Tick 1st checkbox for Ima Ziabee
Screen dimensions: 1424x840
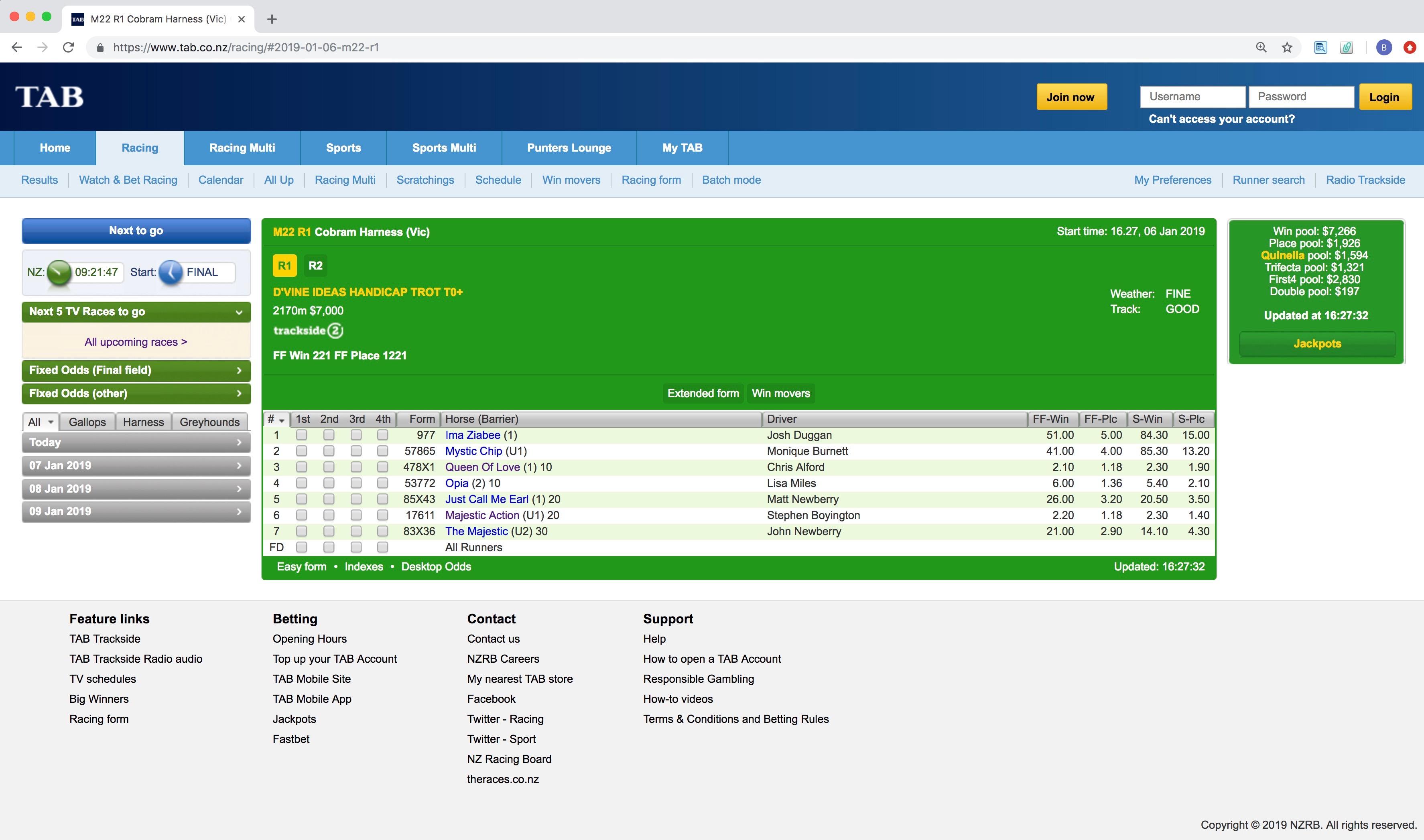(x=302, y=435)
